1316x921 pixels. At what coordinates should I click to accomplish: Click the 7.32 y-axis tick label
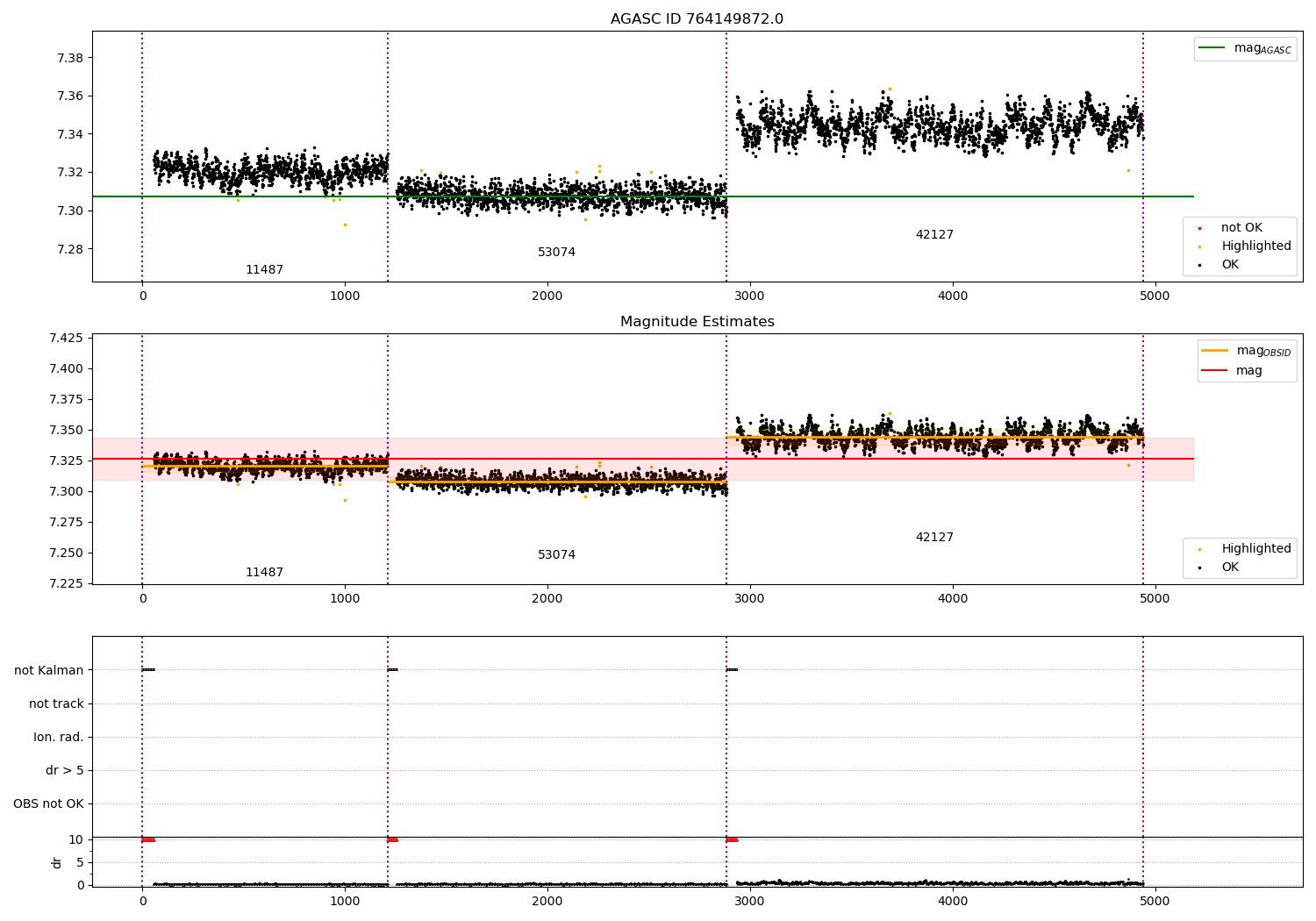click(x=69, y=173)
